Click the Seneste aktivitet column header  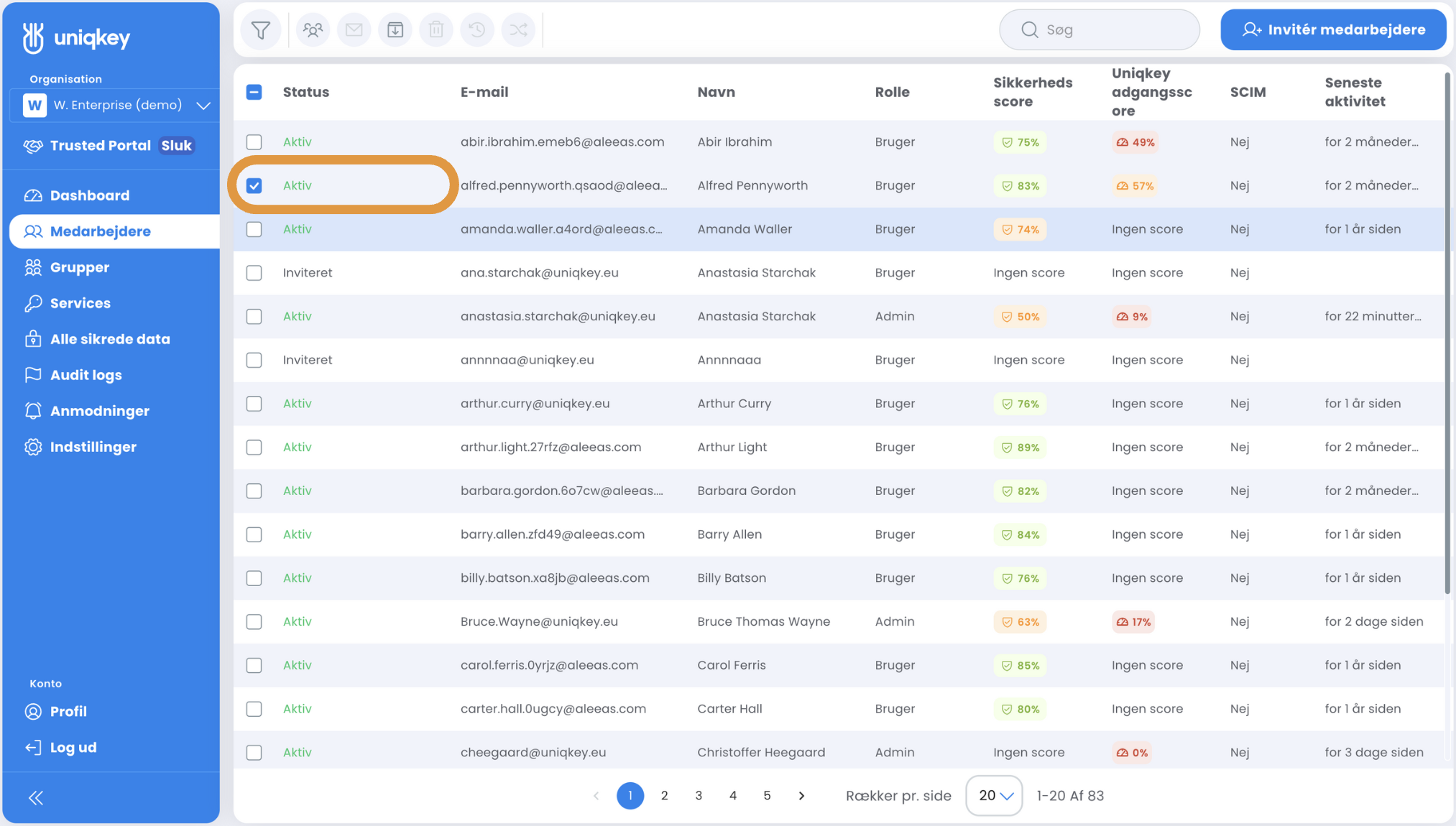[x=1355, y=92]
